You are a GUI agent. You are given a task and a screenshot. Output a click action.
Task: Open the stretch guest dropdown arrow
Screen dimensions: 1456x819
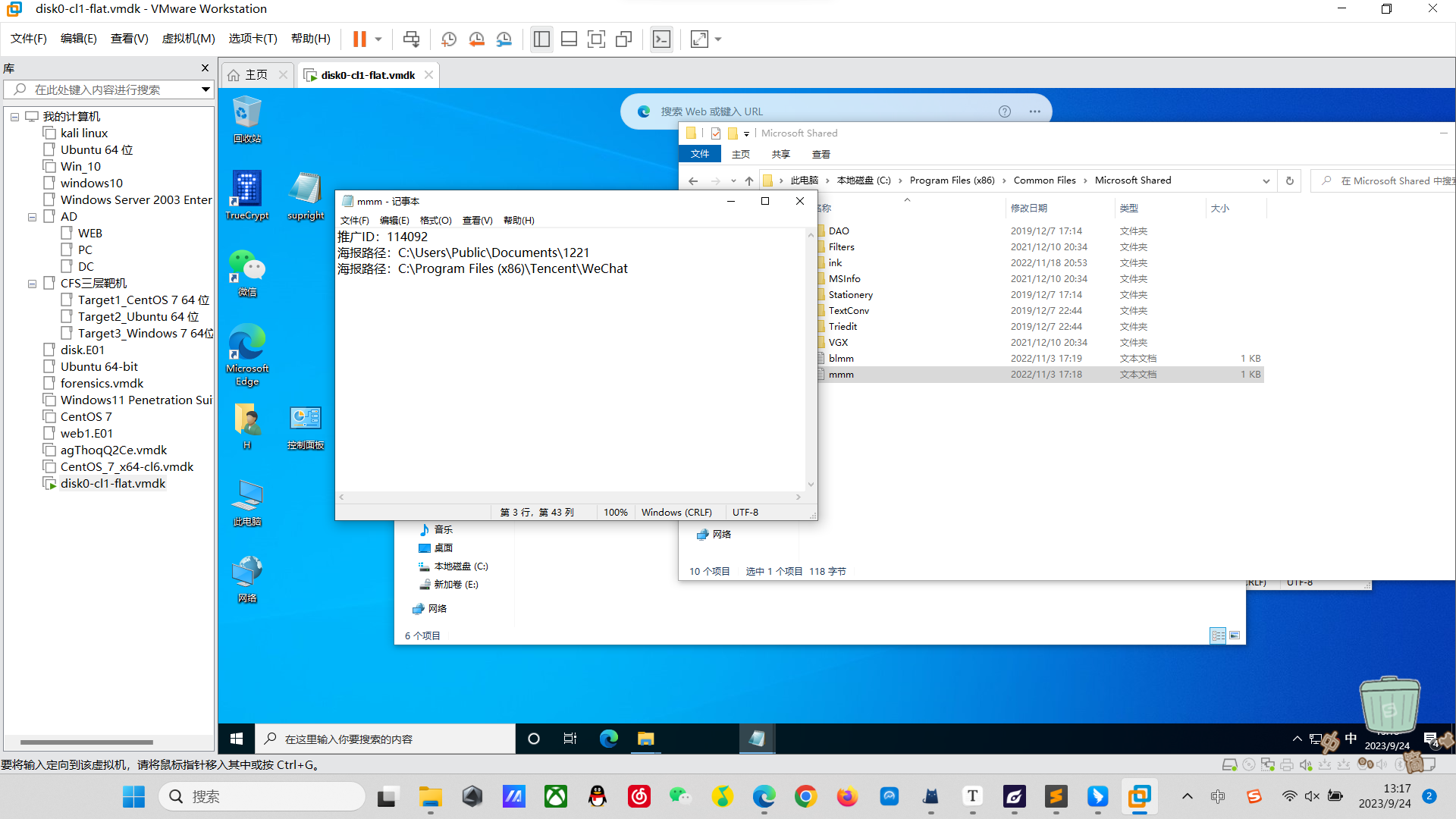pos(718,39)
